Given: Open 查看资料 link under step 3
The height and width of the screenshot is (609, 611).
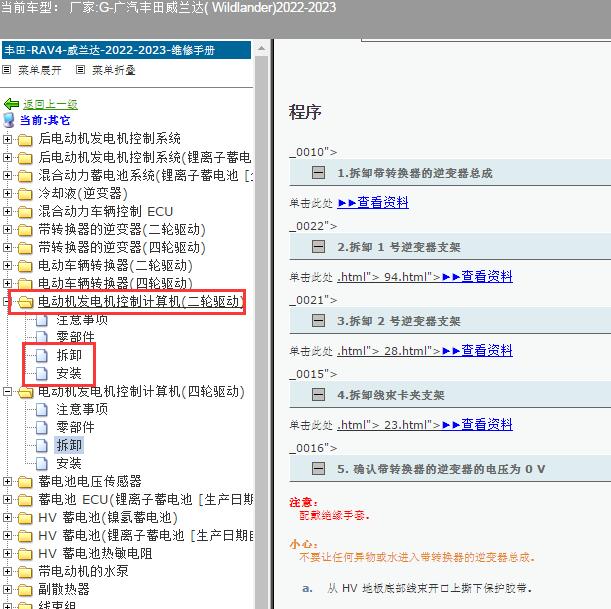Looking at the screenshot, I should [x=477, y=350].
